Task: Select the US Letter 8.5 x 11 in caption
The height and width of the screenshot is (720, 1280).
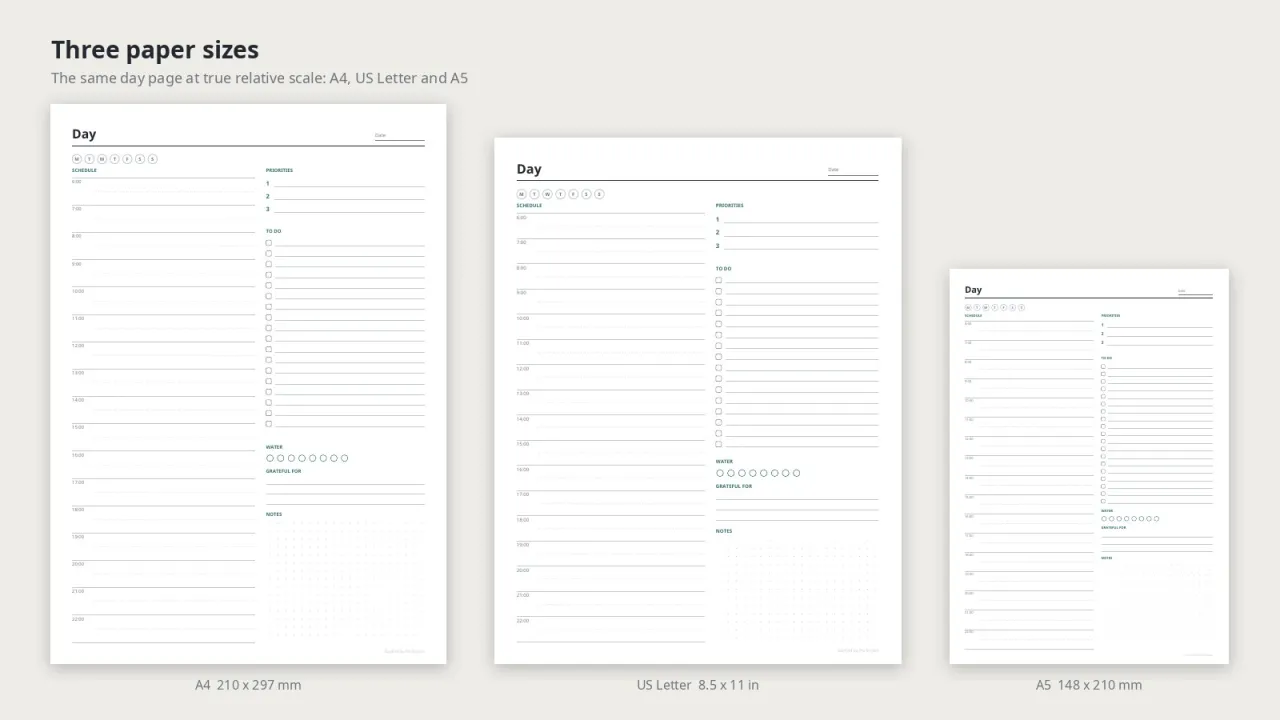Action: [x=698, y=685]
